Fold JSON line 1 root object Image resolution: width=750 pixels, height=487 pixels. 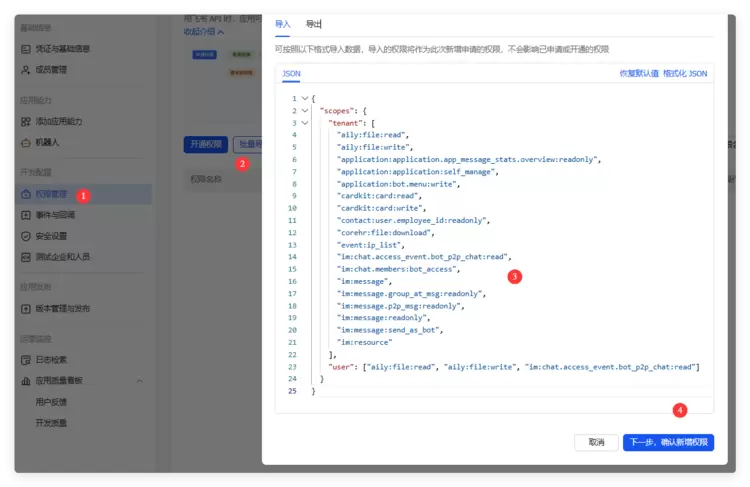coord(304,99)
